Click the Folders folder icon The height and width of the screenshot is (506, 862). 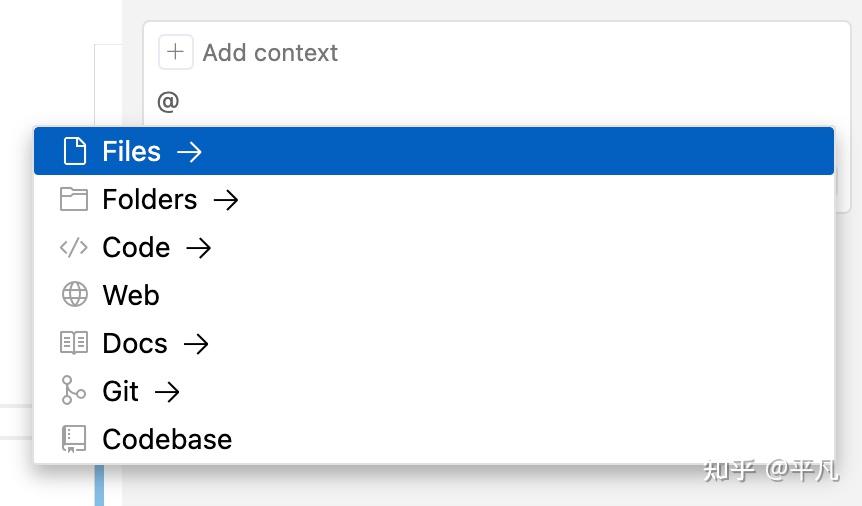[74, 199]
